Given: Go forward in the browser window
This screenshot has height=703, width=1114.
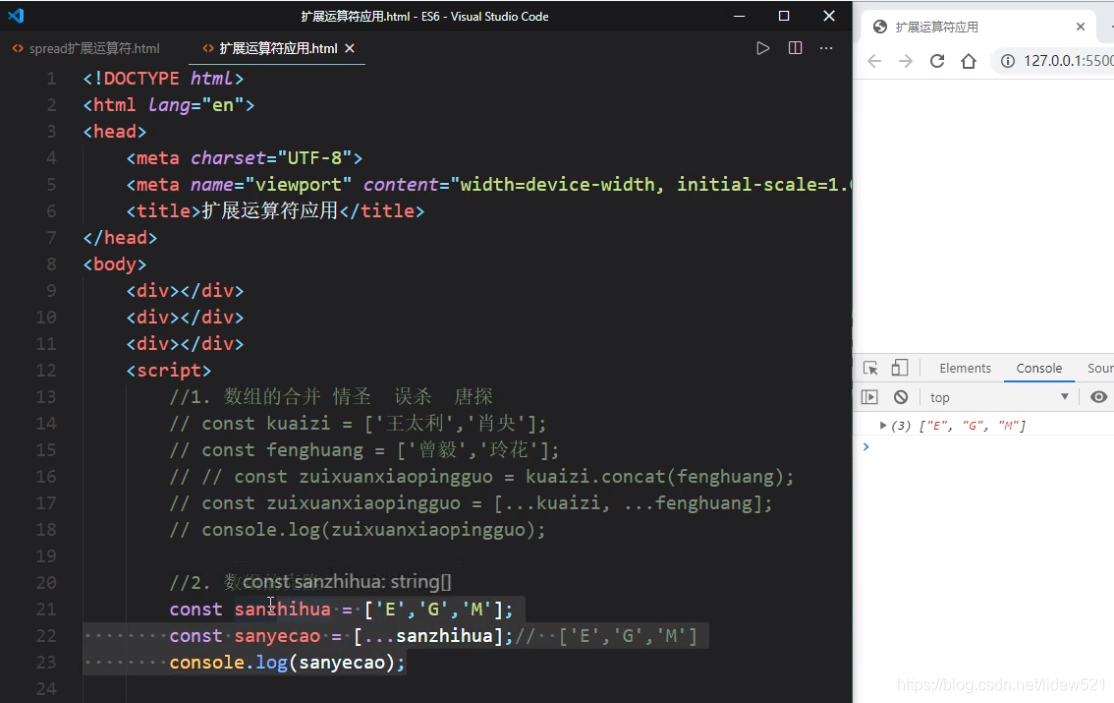Looking at the screenshot, I should click(906, 61).
